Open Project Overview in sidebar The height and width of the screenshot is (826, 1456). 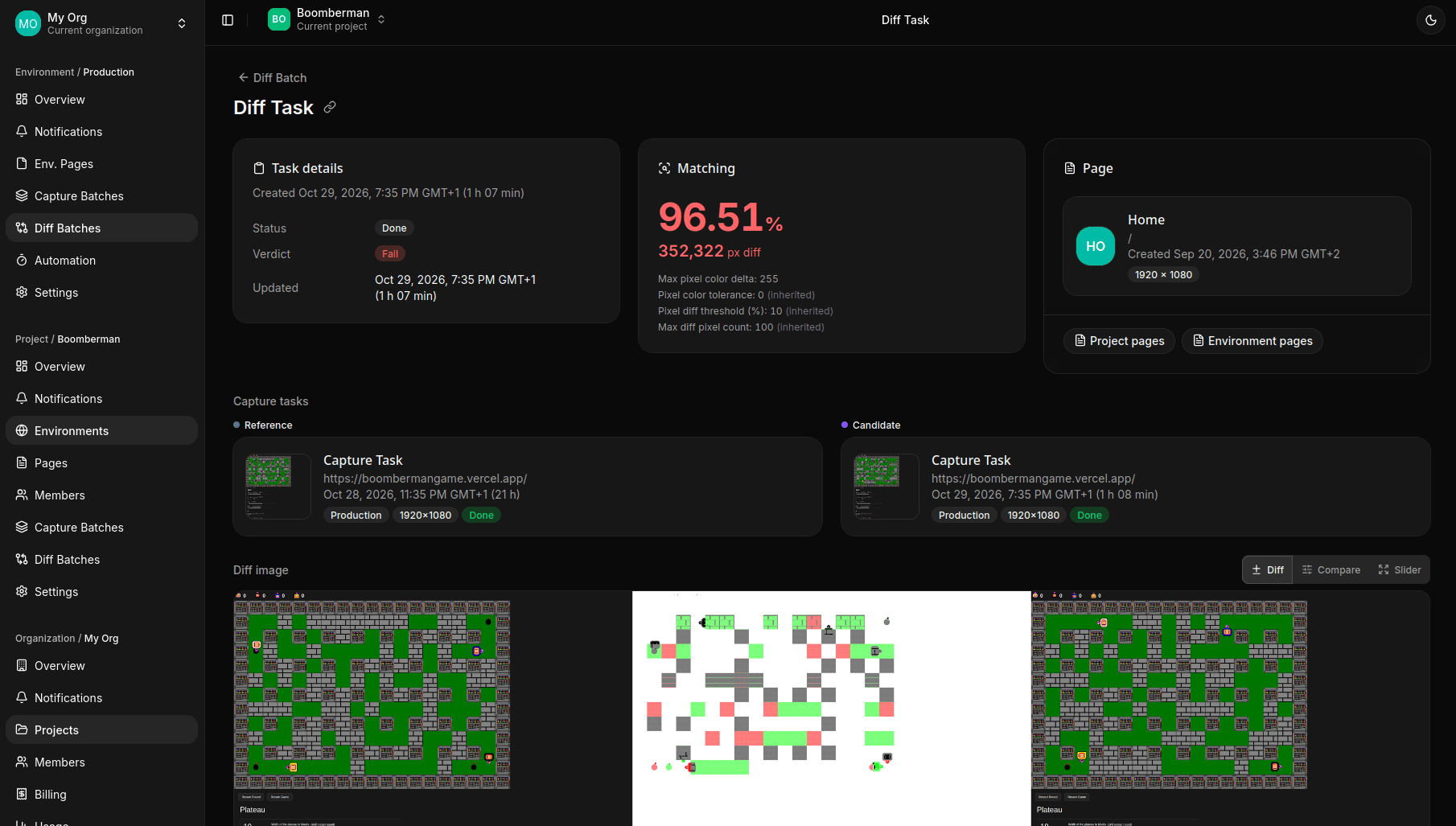pos(102,367)
